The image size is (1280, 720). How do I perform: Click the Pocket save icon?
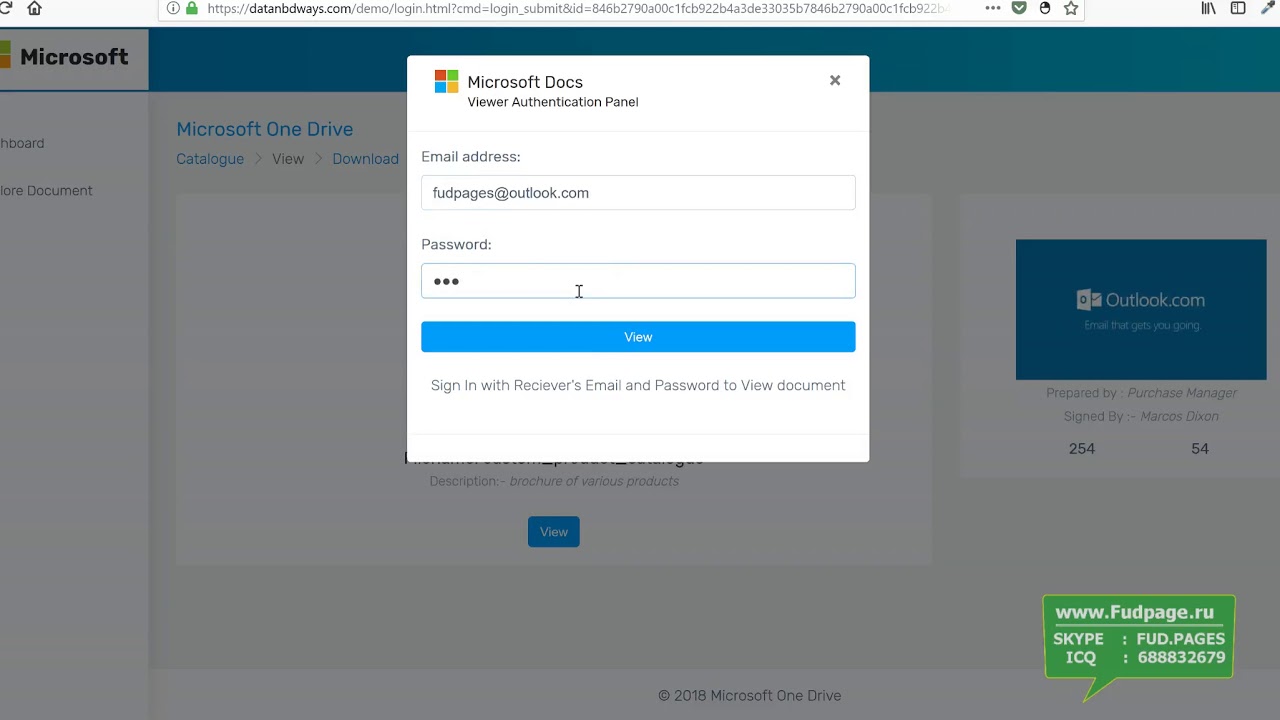[1019, 8]
